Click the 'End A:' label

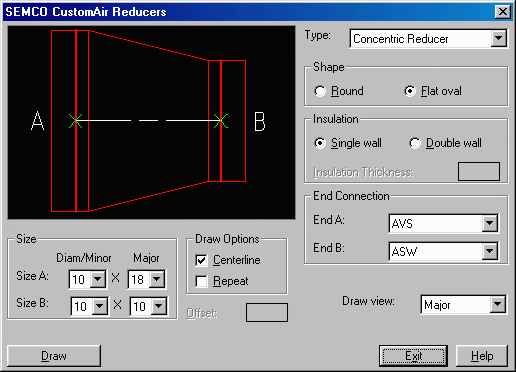point(329,220)
